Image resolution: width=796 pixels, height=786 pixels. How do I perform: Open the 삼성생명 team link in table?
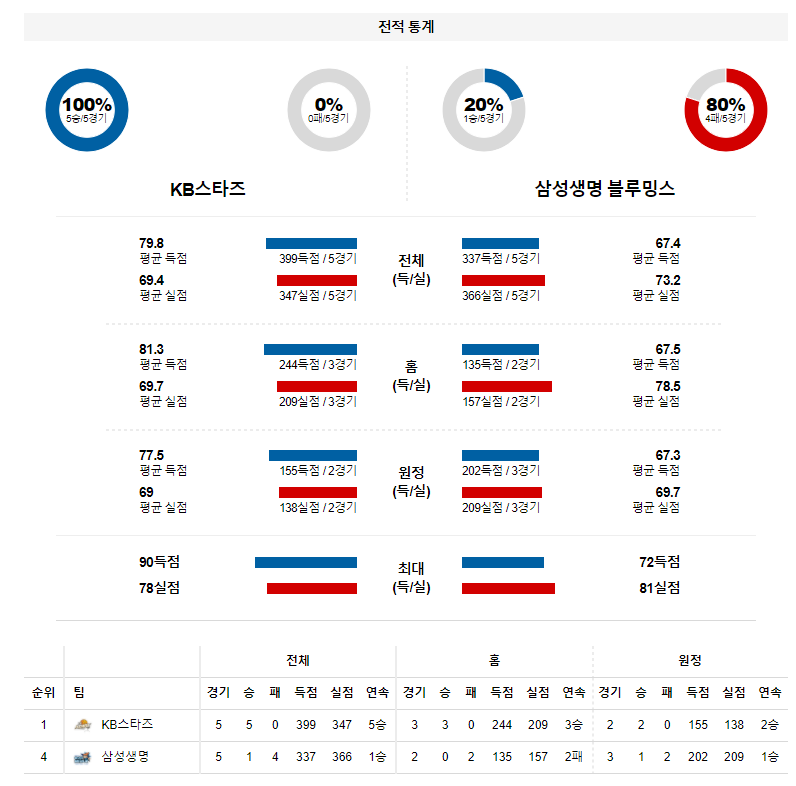coord(125,757)
